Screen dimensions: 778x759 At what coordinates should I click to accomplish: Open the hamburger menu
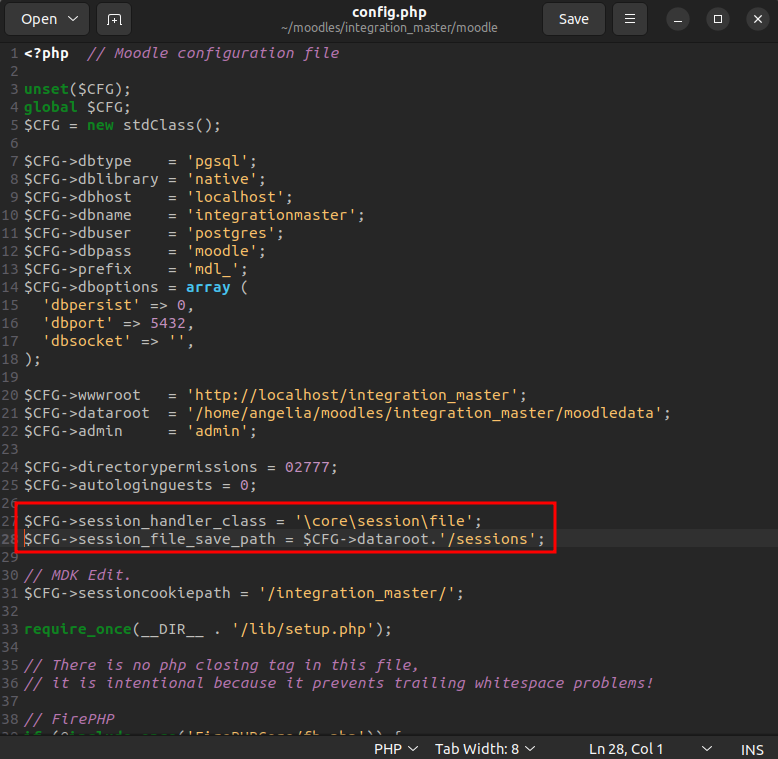pyautogui.click(x=630, y=19)
